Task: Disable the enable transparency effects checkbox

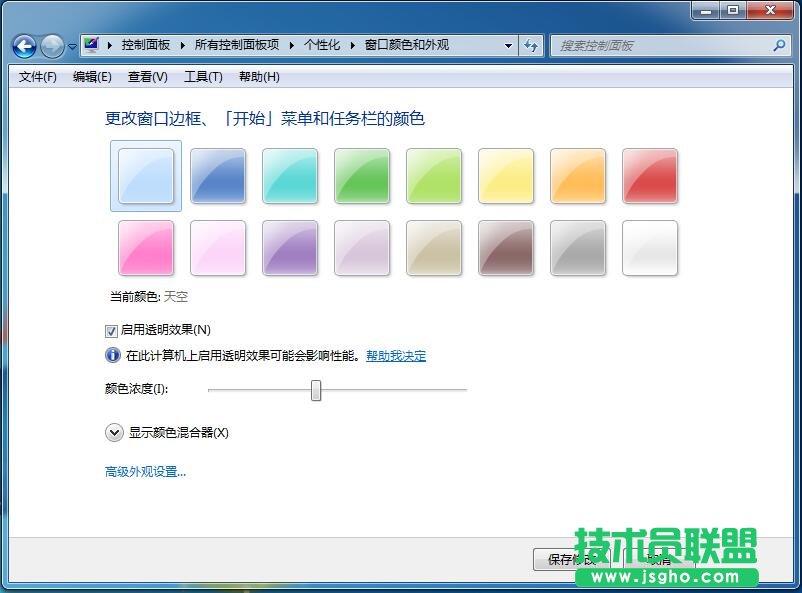Action: (111, 331)
